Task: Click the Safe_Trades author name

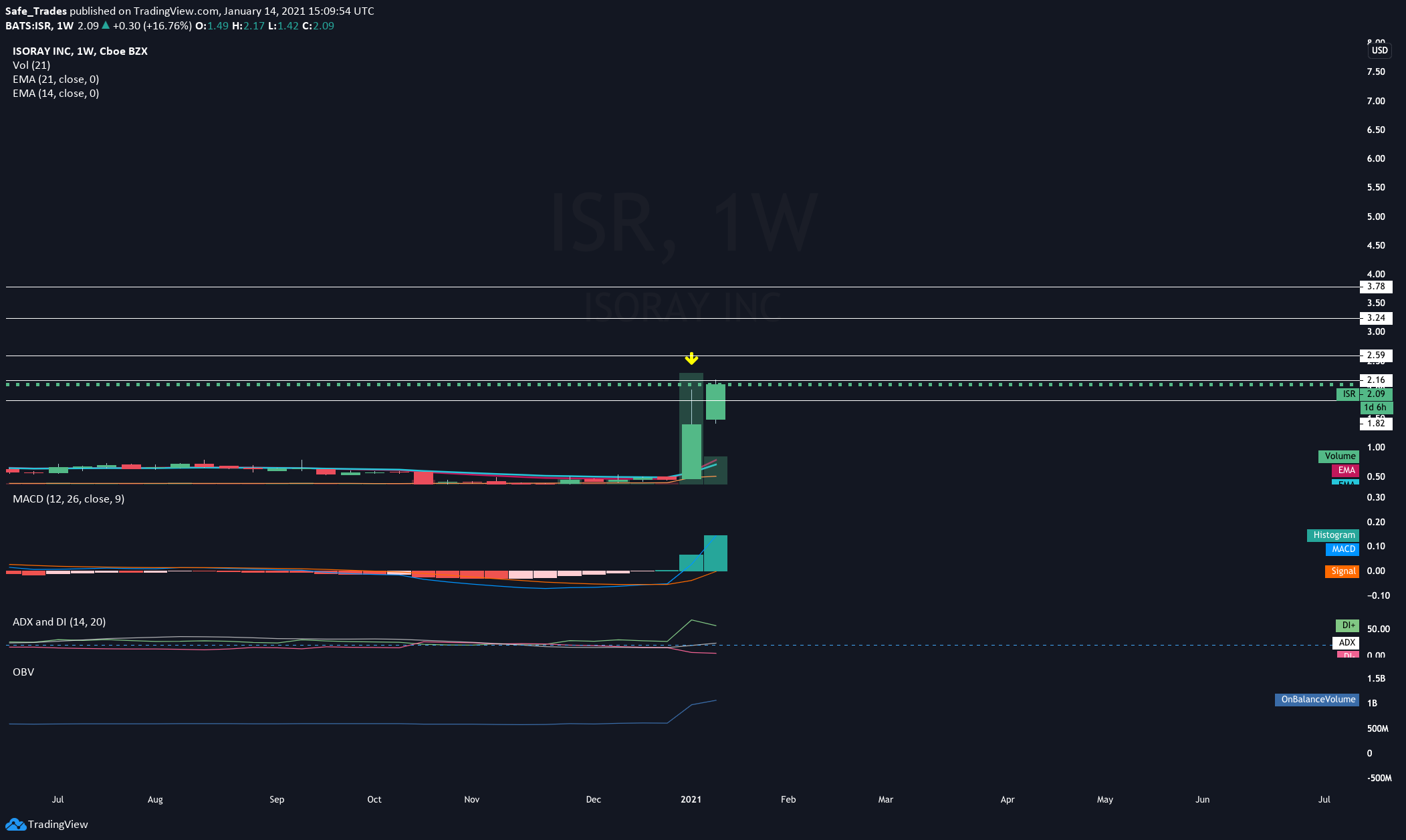Action: pyautogui.click(x=36, y=11)
